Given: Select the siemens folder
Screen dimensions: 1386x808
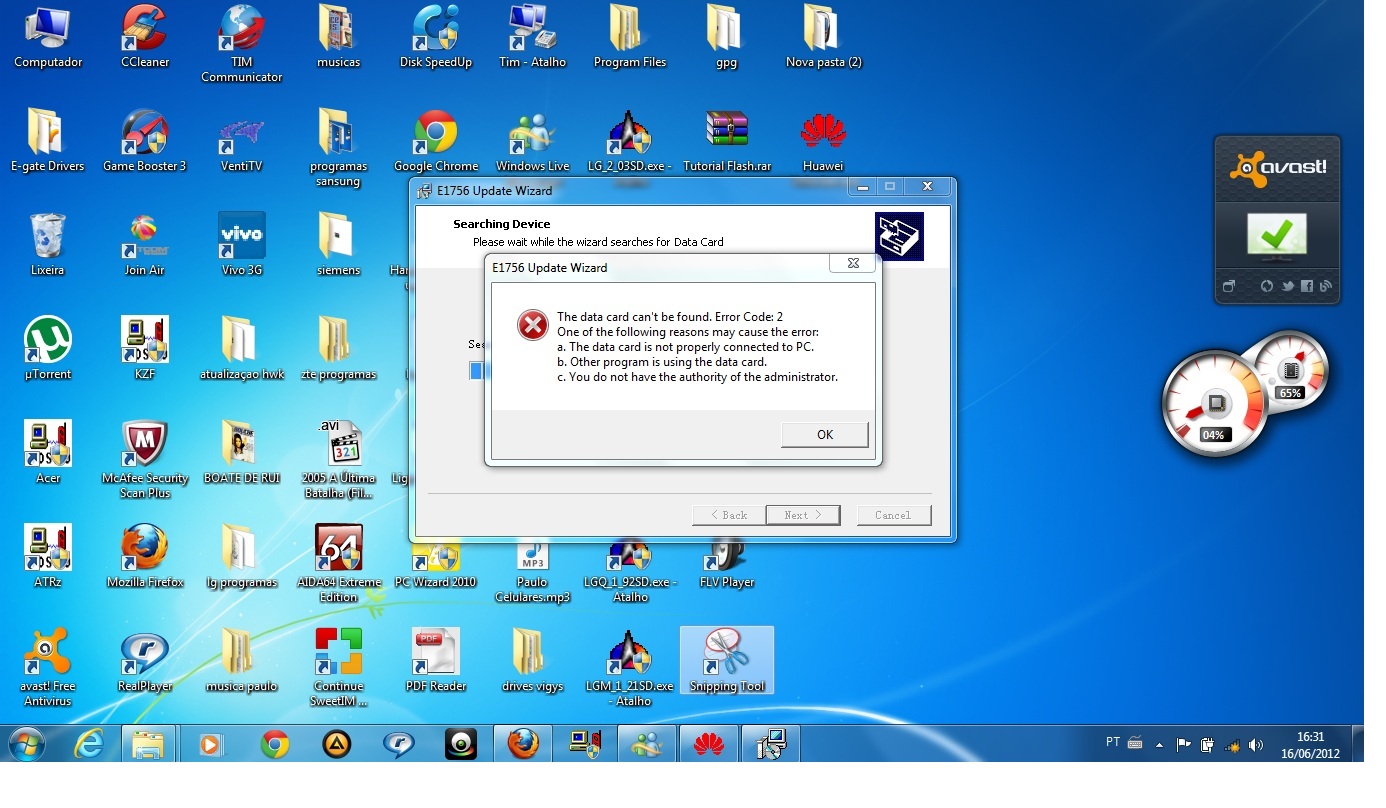Looking at the screenshot, I should (338, 246).
